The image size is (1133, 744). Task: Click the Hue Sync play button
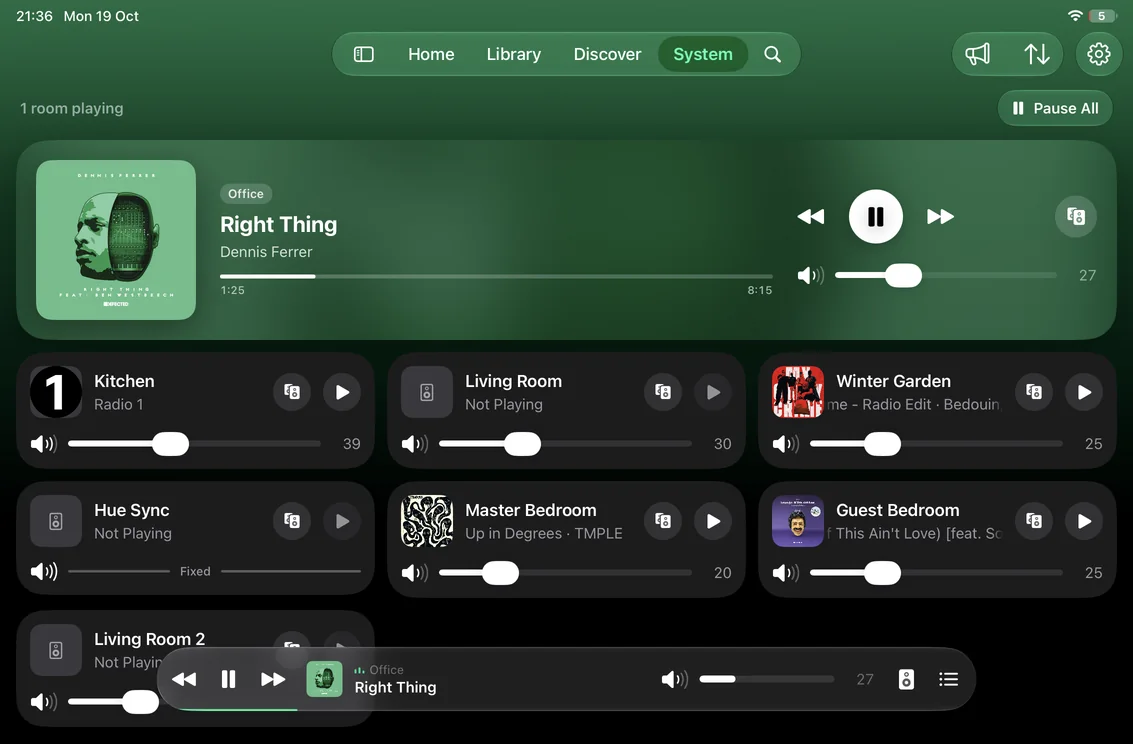pos(343,521)
